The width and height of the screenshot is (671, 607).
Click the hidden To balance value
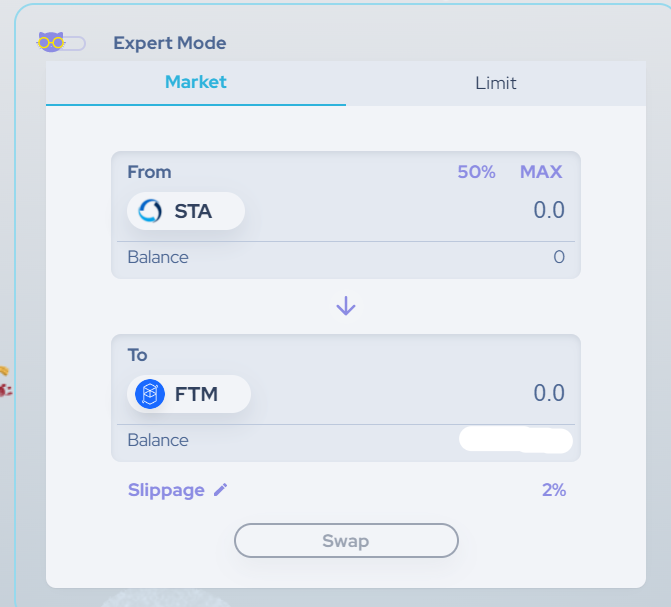pyautogui.click(x=515, y=440)
